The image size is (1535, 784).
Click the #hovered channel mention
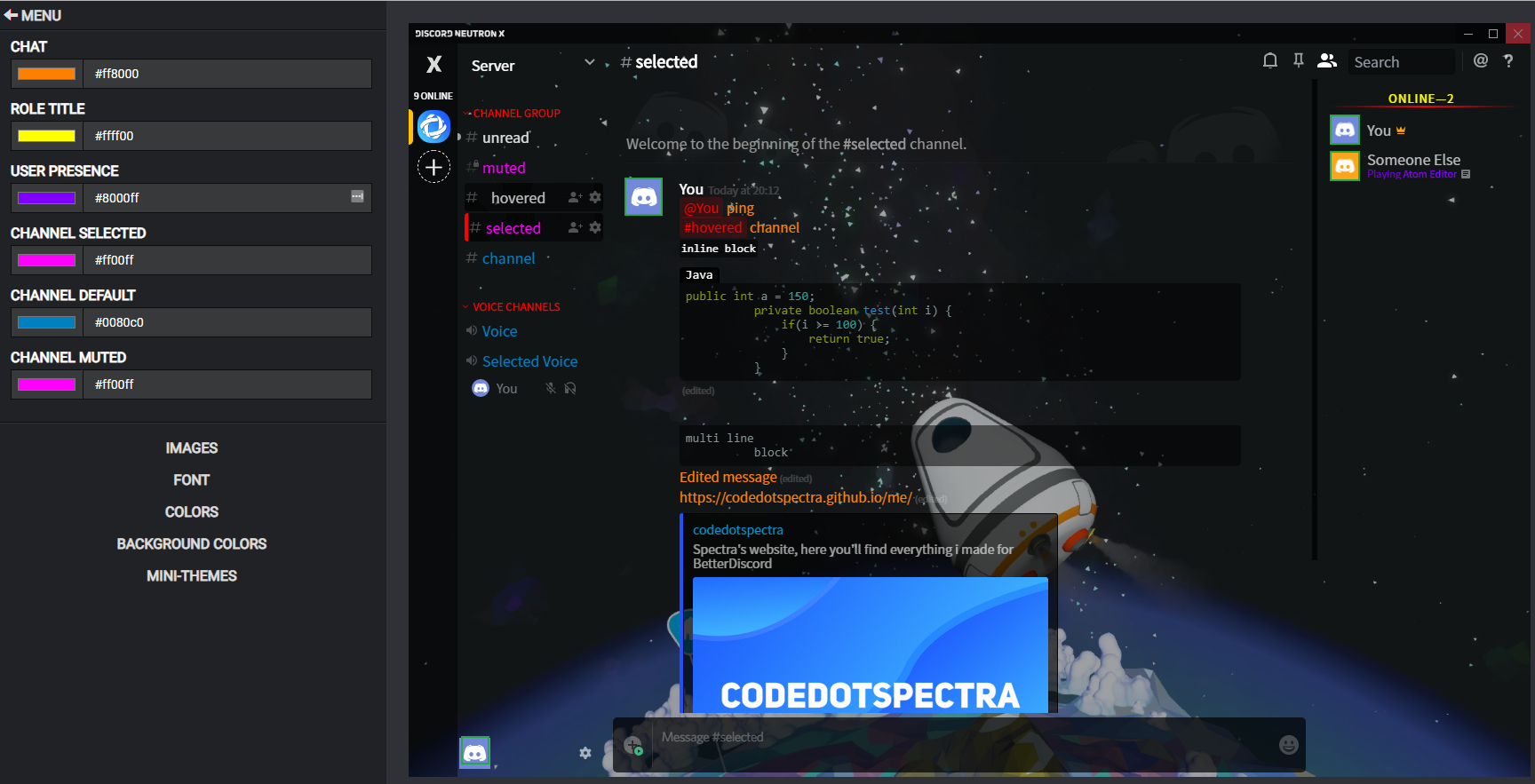click(713, 228)
